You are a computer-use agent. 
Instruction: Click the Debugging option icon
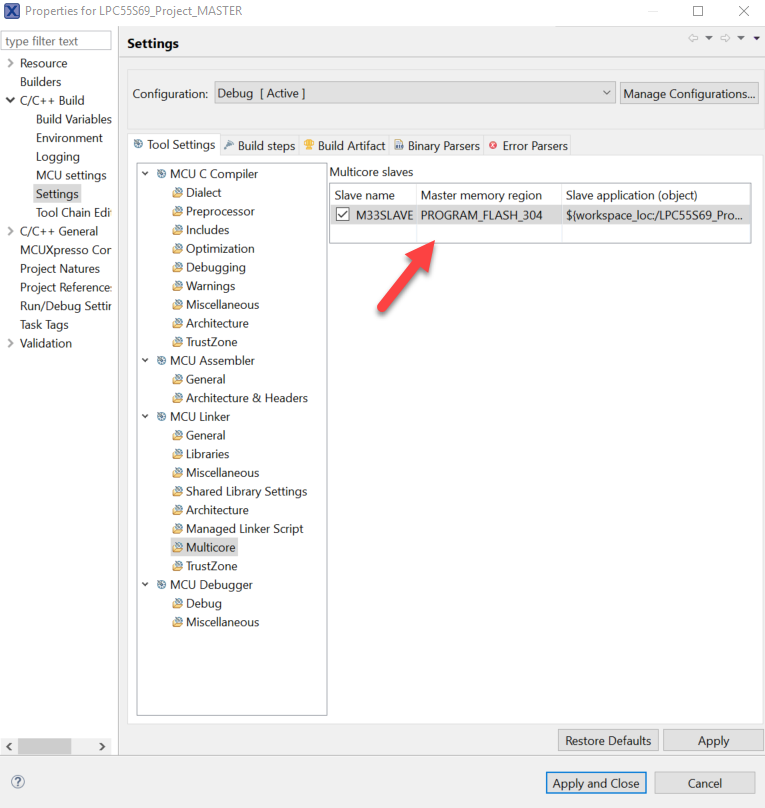click(177, 267)
